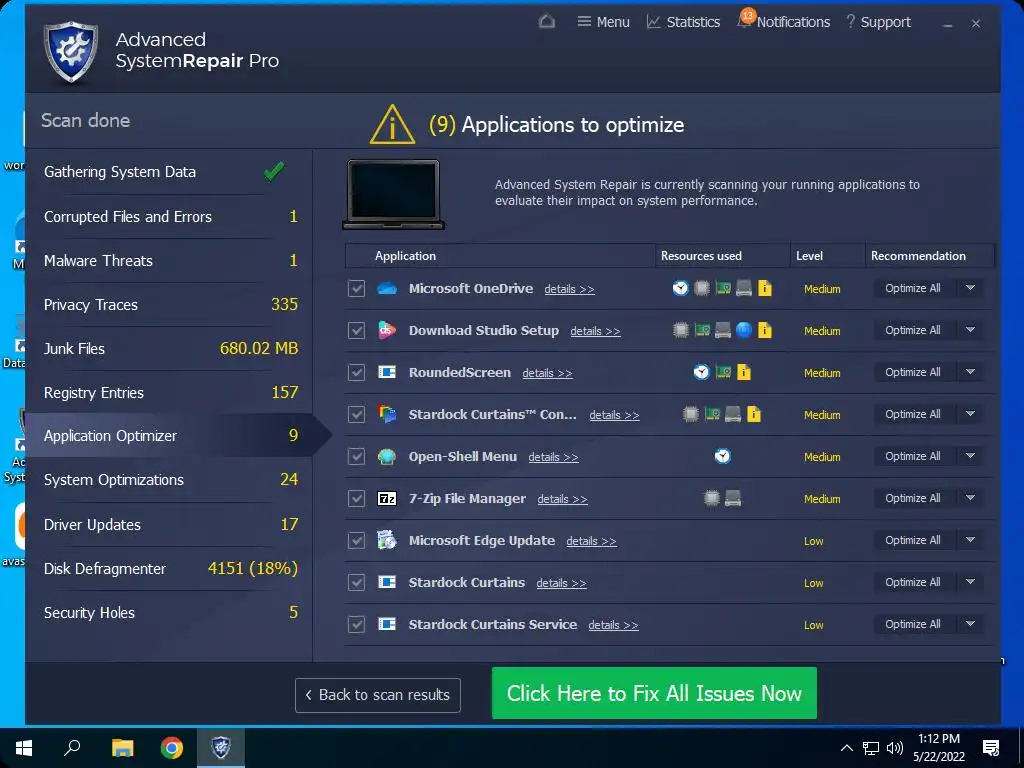Open the taskbar clock showing 1:12 PM

pyautogui.click(x=938, y=748)
